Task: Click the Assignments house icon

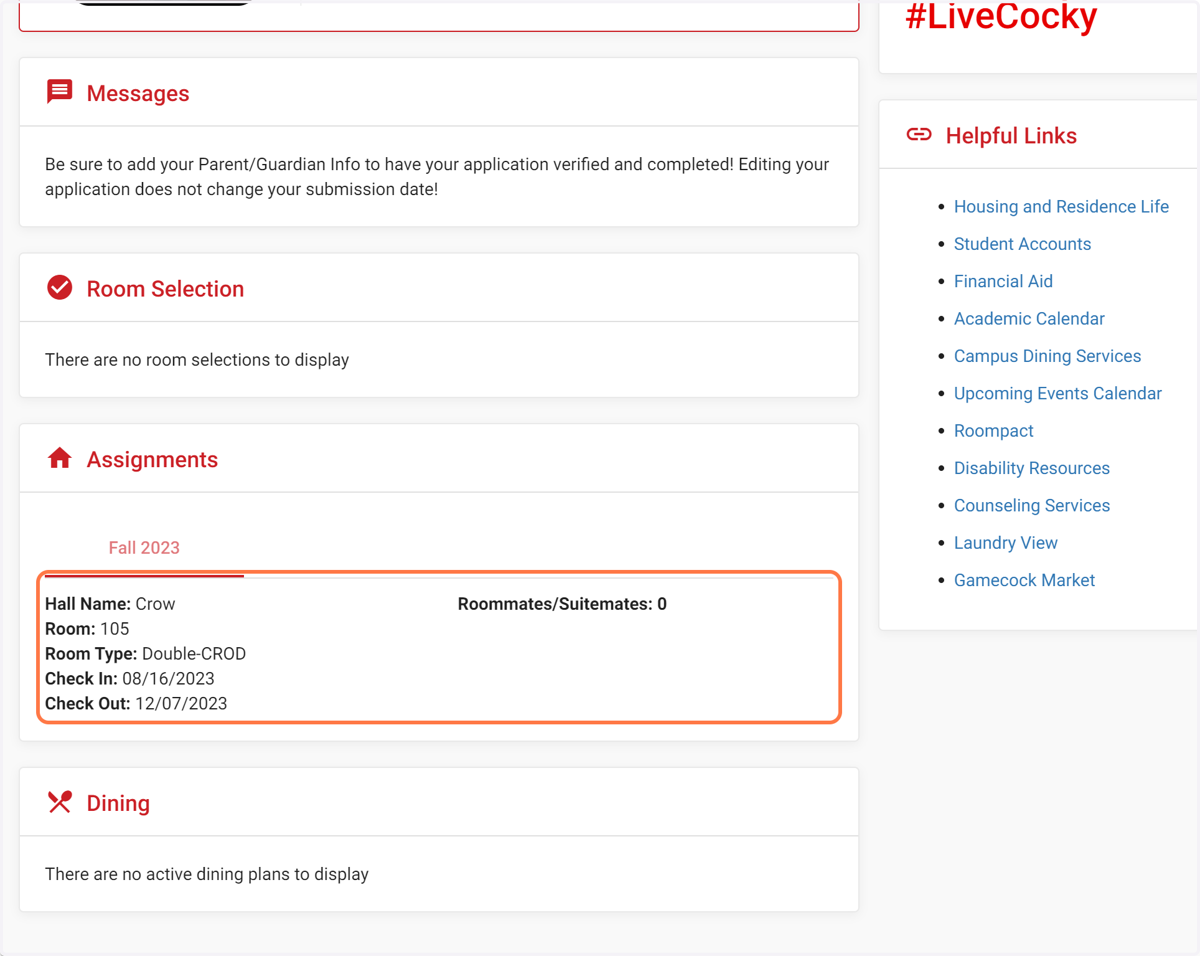Action: (60, 458)
